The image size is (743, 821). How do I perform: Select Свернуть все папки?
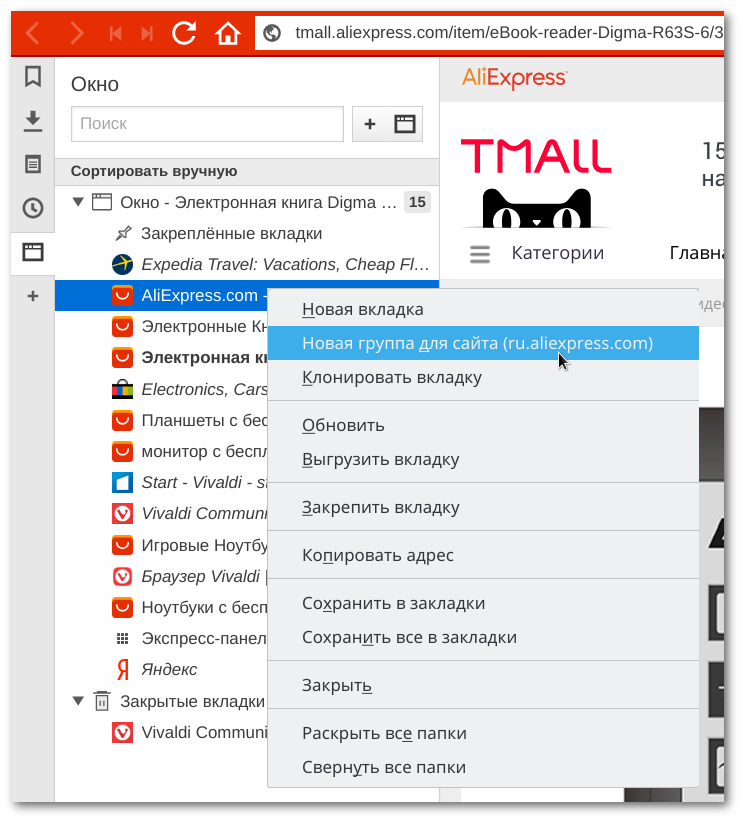483,767
